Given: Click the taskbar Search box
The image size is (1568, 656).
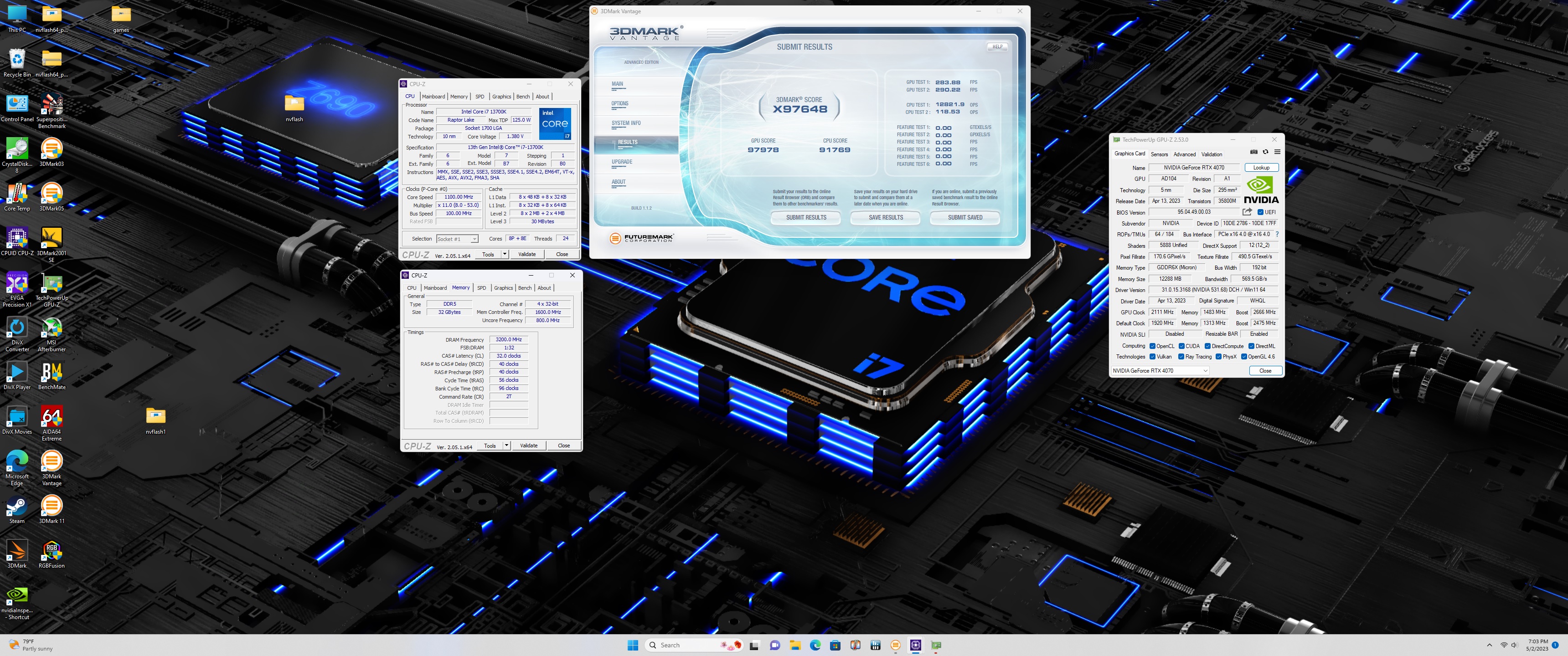Looking at the screenshot, I should tap(693, 645).
